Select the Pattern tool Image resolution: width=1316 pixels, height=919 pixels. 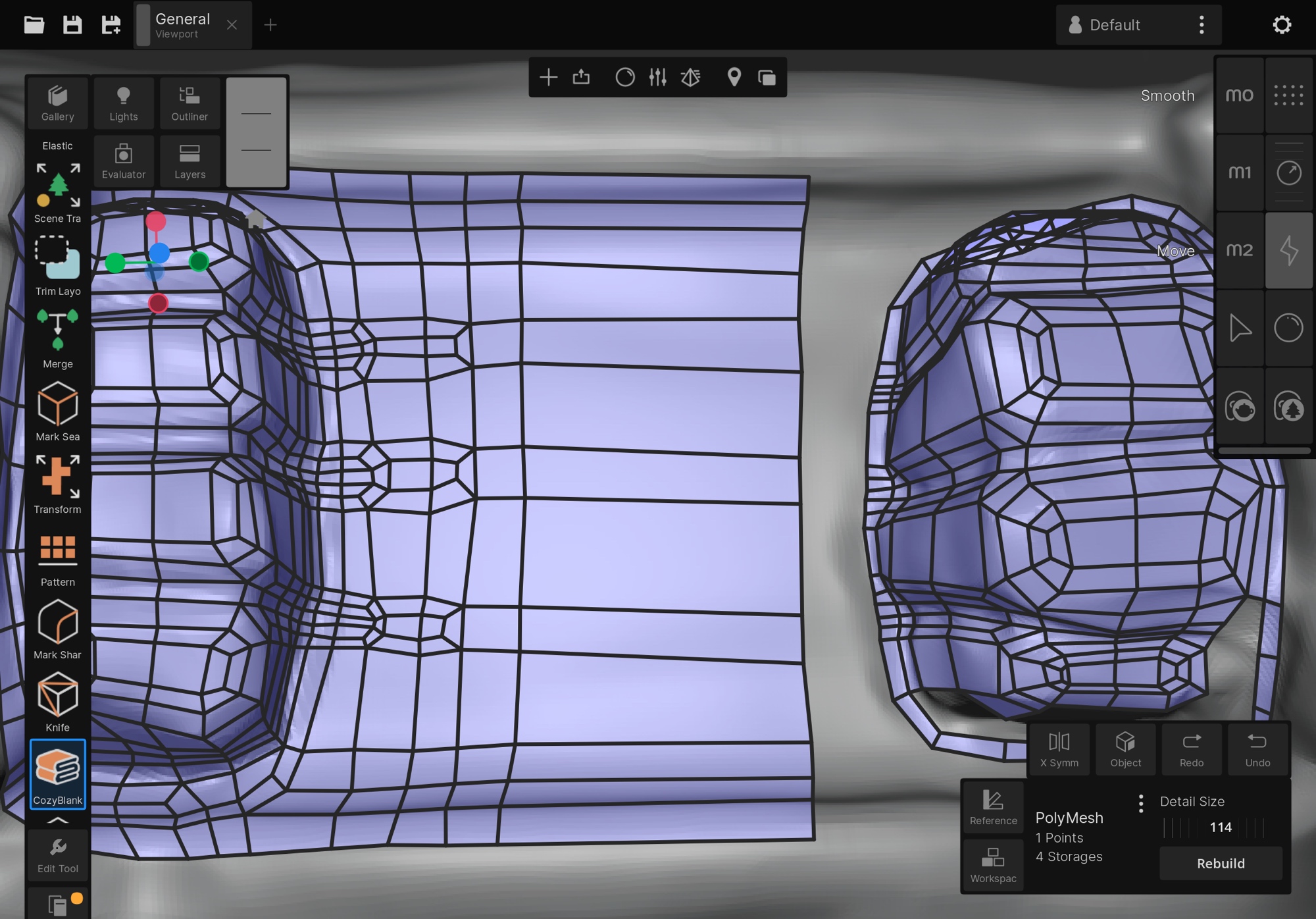(x=57, y=556)
